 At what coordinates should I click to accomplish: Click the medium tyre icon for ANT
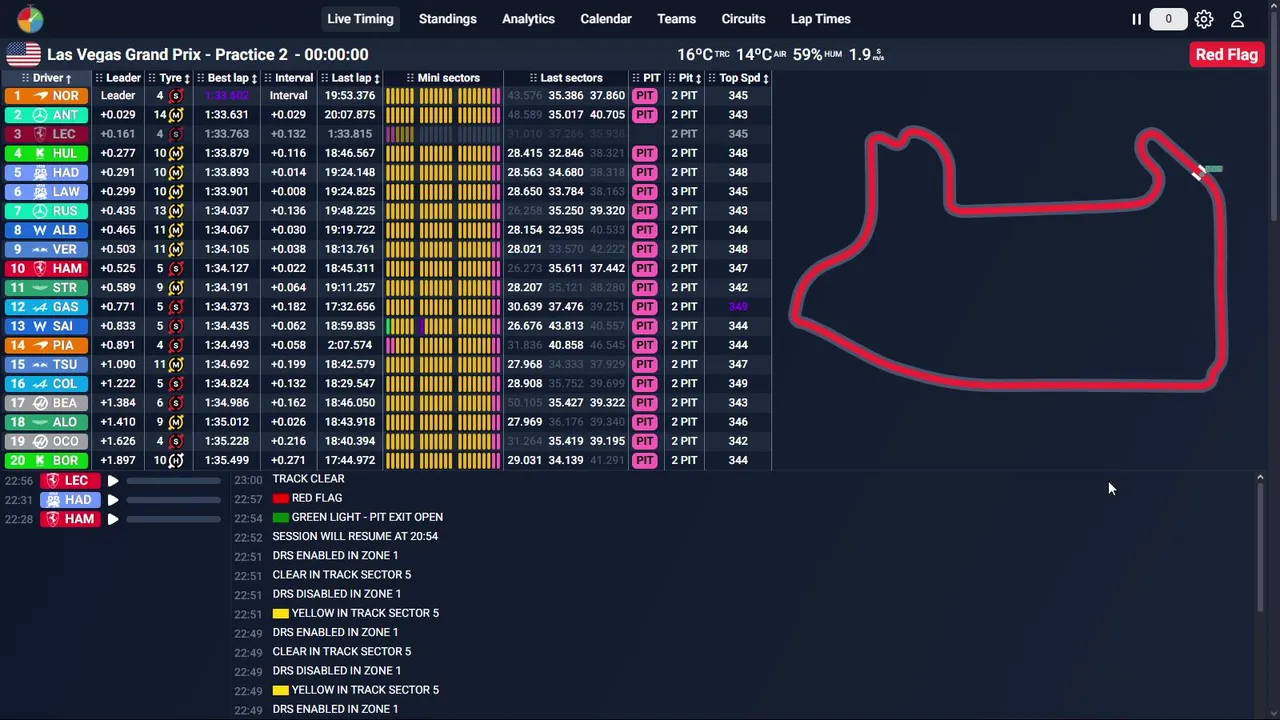[176, 115]
